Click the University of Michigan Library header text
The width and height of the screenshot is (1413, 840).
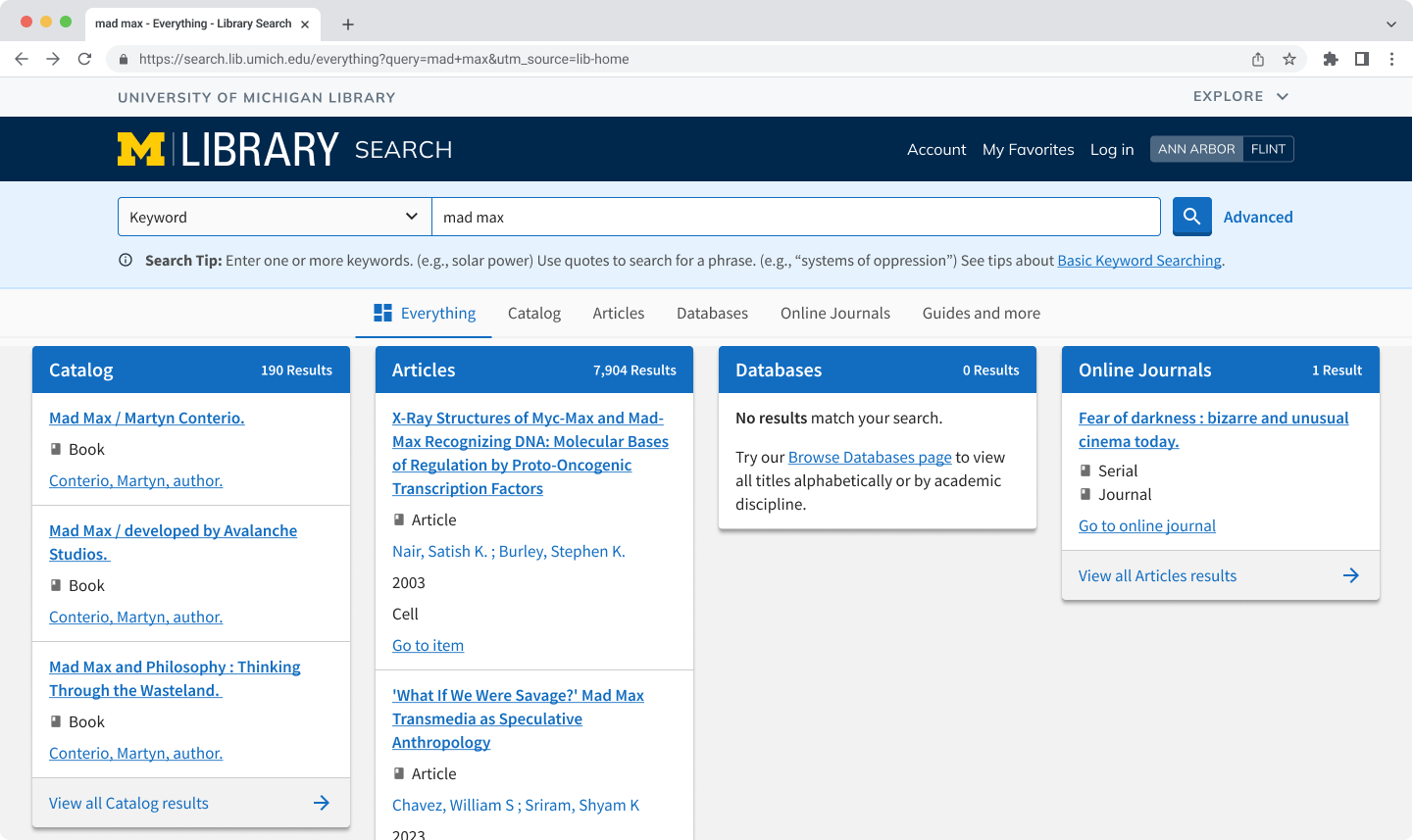click(257, 97)
